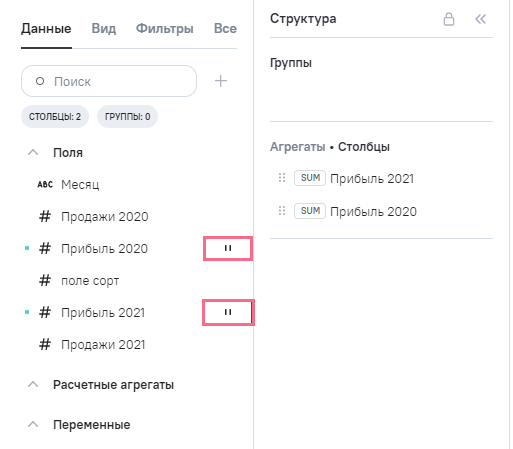Toggle the ГРУППЫ: 0 filter chip
This screenshot has height=449, width=513.
(127, 117)
